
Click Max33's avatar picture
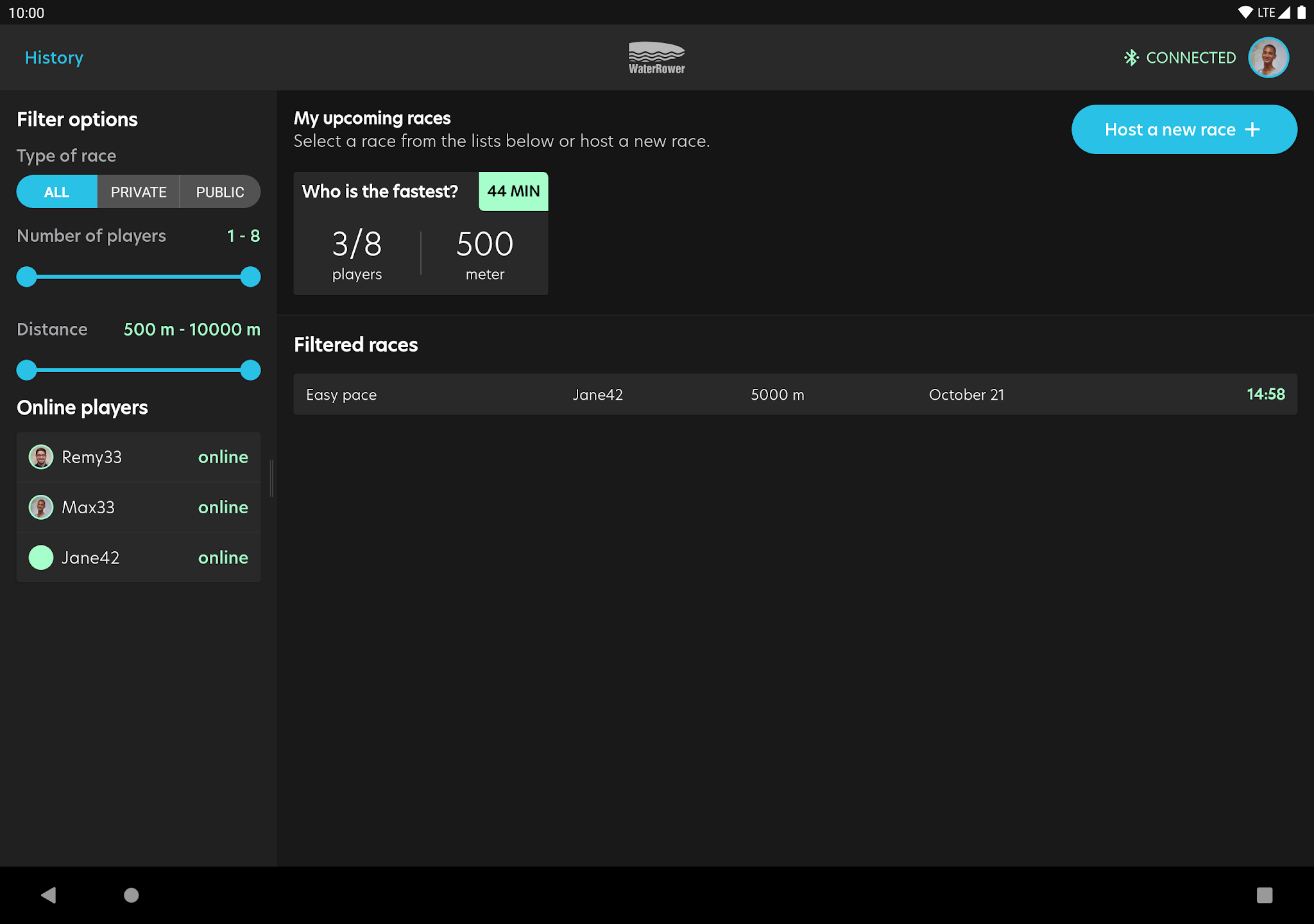coord(41,507)
